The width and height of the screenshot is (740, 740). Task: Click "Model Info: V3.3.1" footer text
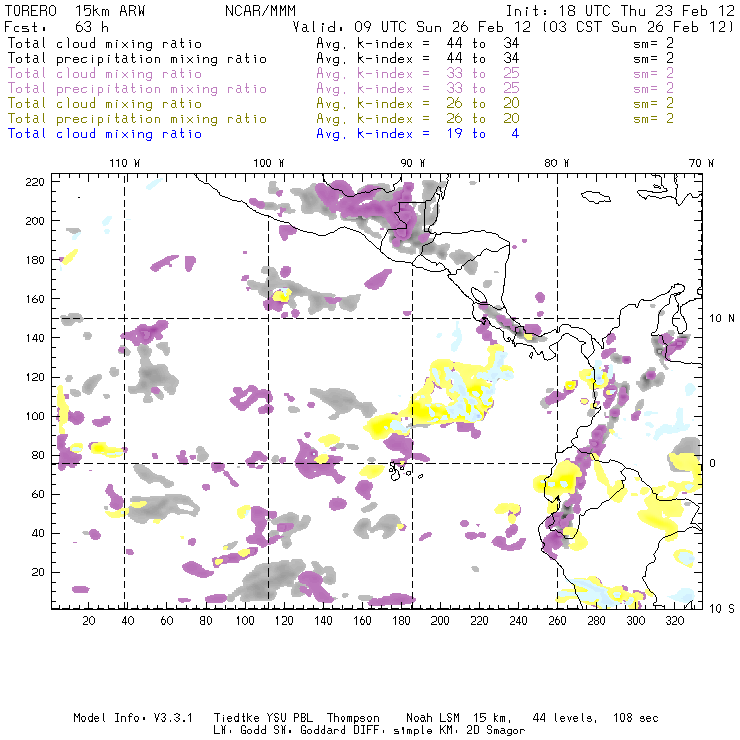[133, 718]
